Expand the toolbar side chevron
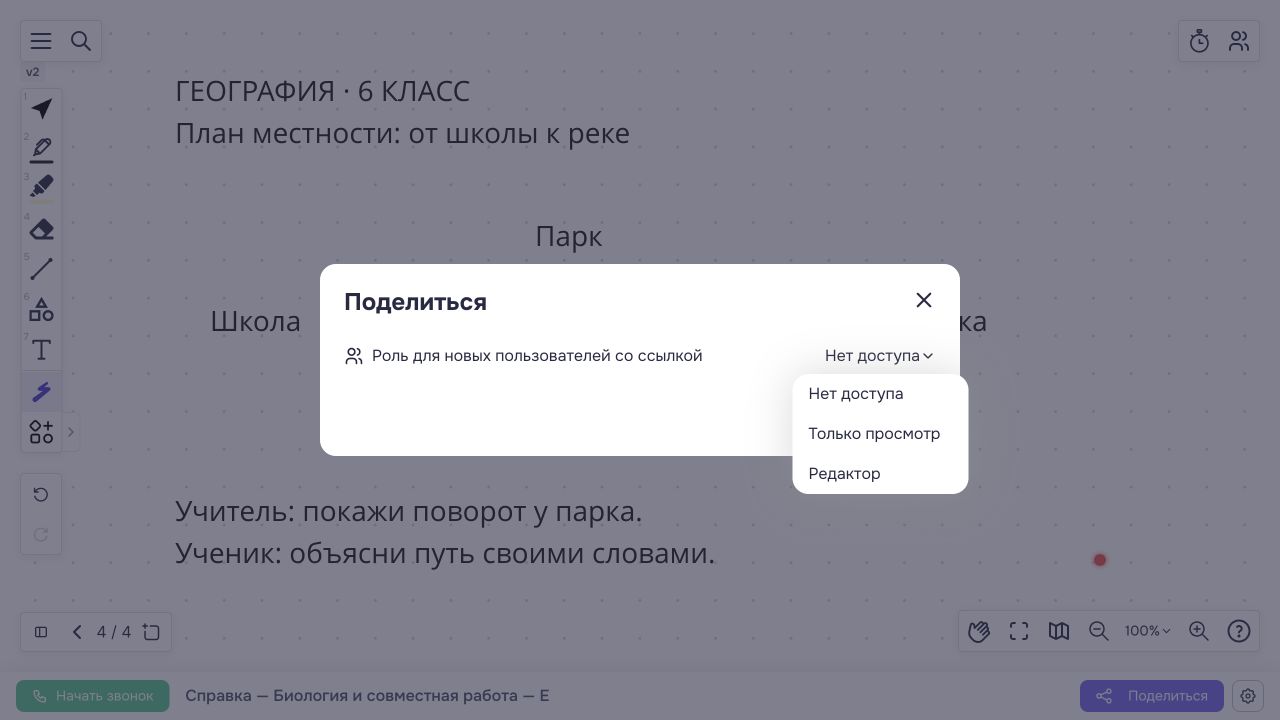Screen dimensions: 1280x720 point(70,432)
